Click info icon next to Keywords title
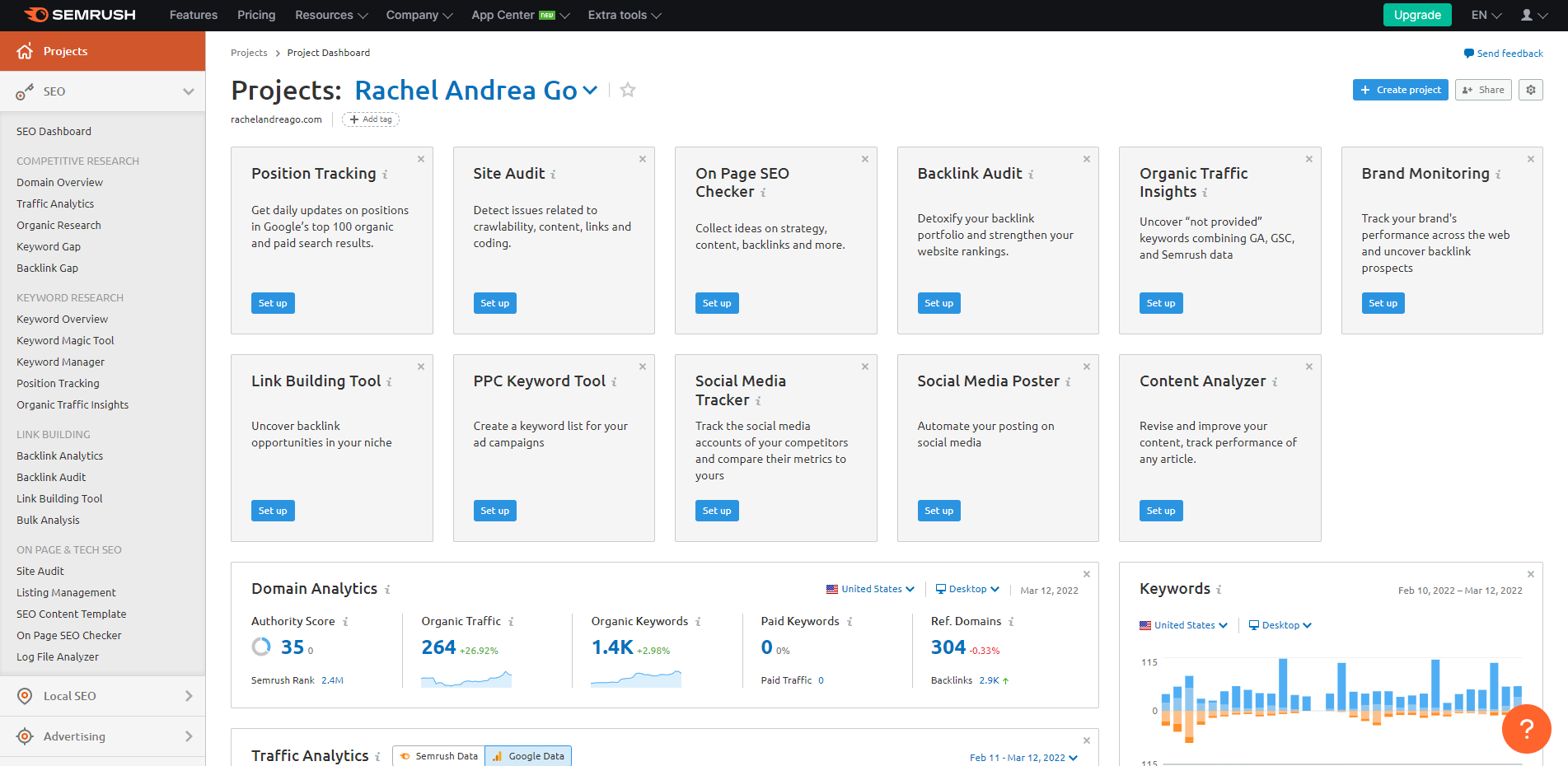Viewport: 1568px width, 766px height. [1219, 590]
